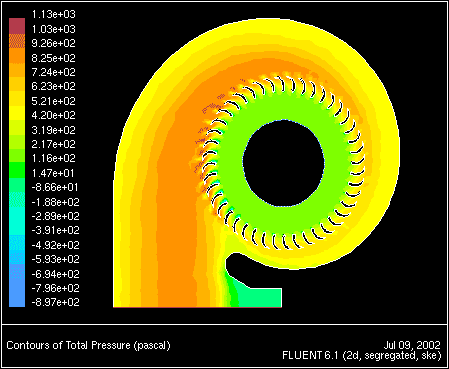Click the legend value -8.97e+02
449x369 pixels.
click(x=55, y=302)
